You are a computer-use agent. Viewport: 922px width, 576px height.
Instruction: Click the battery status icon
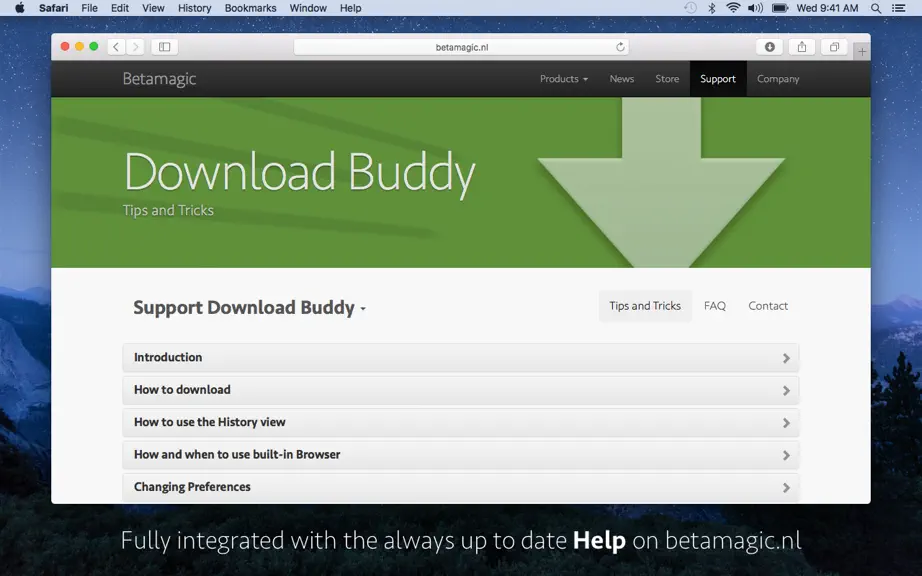[x=780, y=8]
